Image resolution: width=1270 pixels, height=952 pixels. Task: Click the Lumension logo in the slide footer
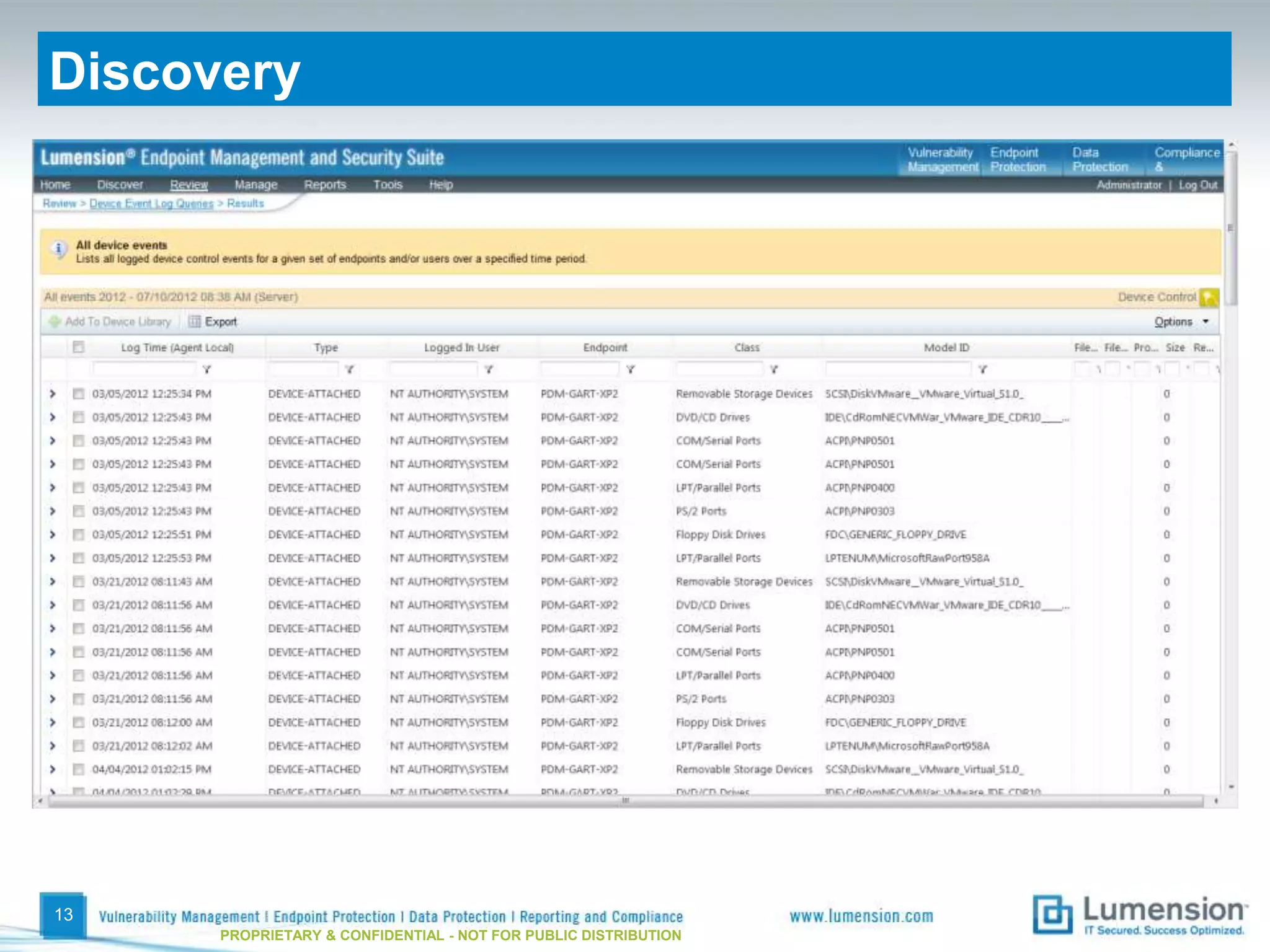coord(1139,915)
